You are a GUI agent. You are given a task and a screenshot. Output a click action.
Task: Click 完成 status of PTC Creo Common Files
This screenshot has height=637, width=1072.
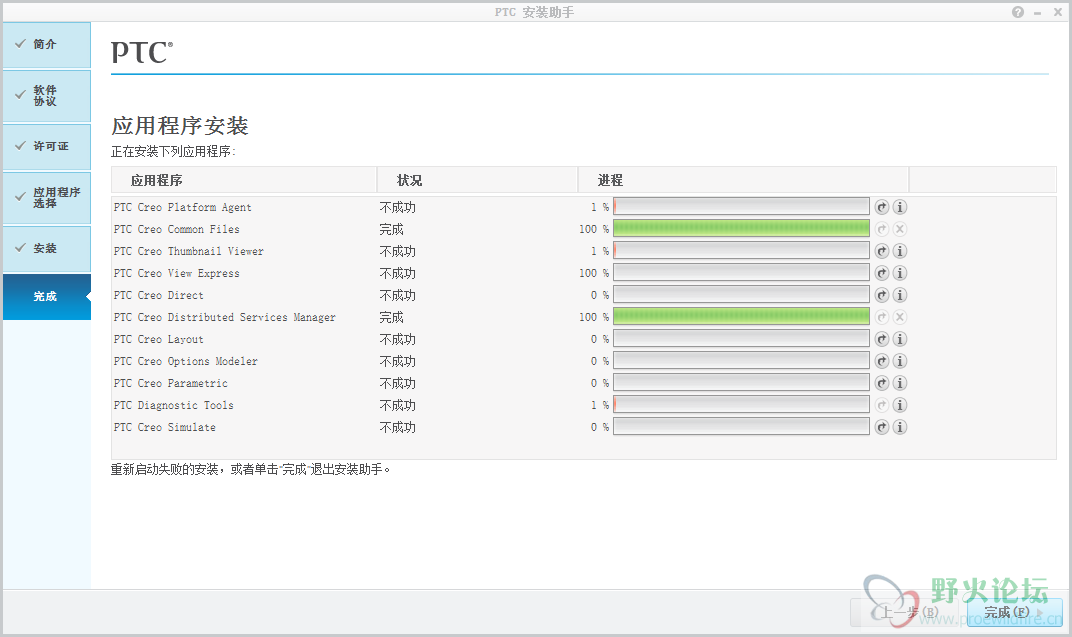392,229
